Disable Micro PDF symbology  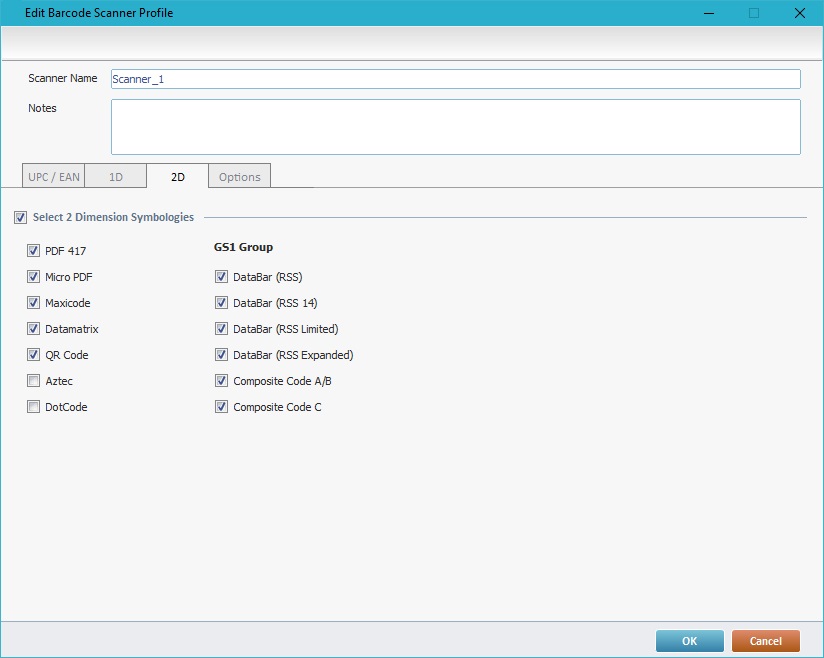tap(34, 277)
